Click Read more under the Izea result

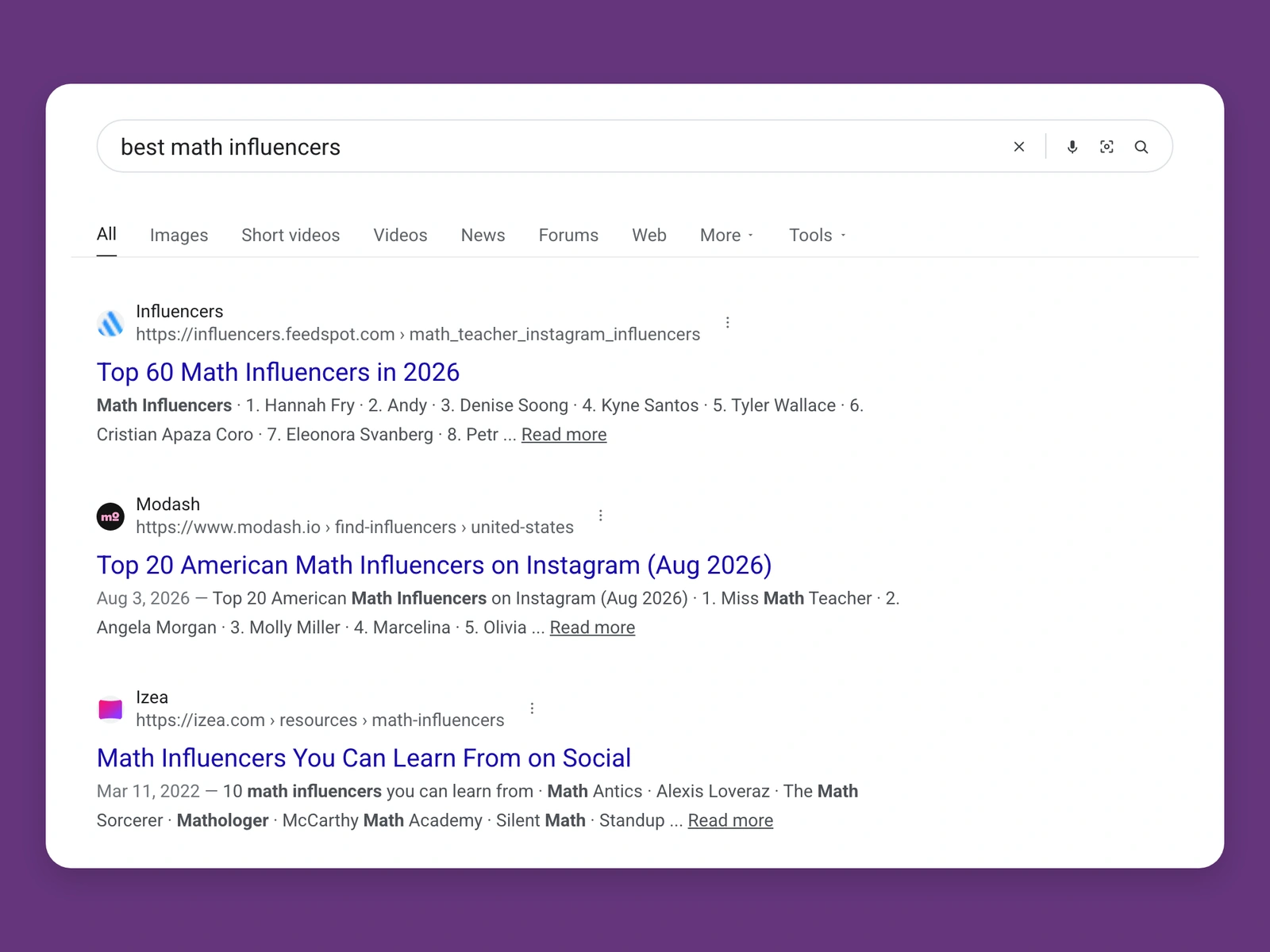pos(730,820)
